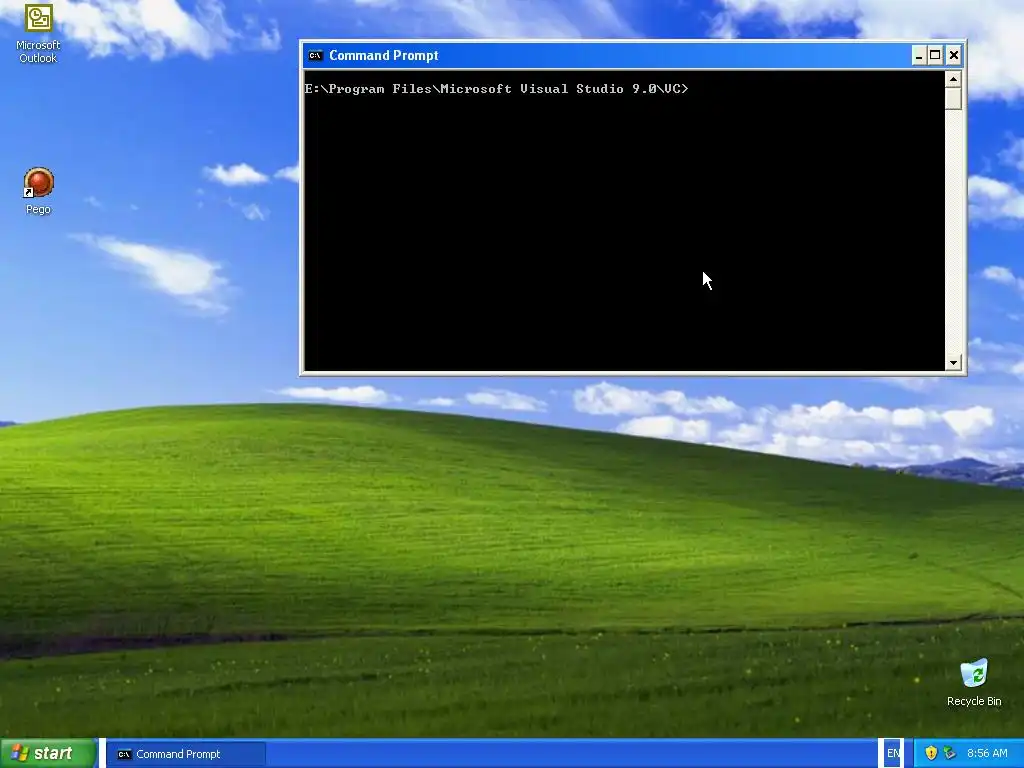Click the EN language indicator in taskbar
This screenshot has height=768, width=1024.
[x=892, y=754]
